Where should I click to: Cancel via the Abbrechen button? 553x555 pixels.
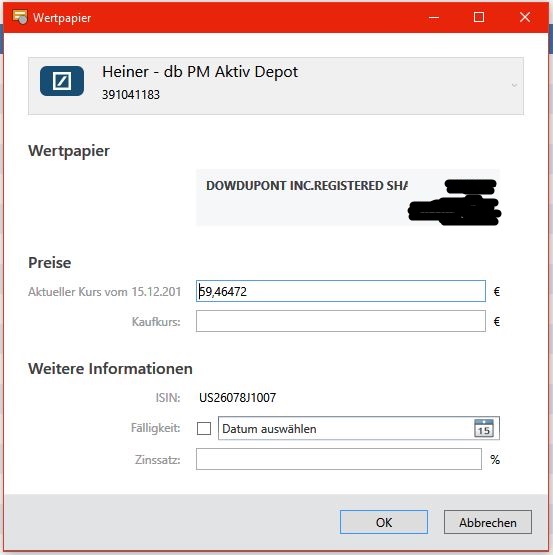click(x=488, y=522)
